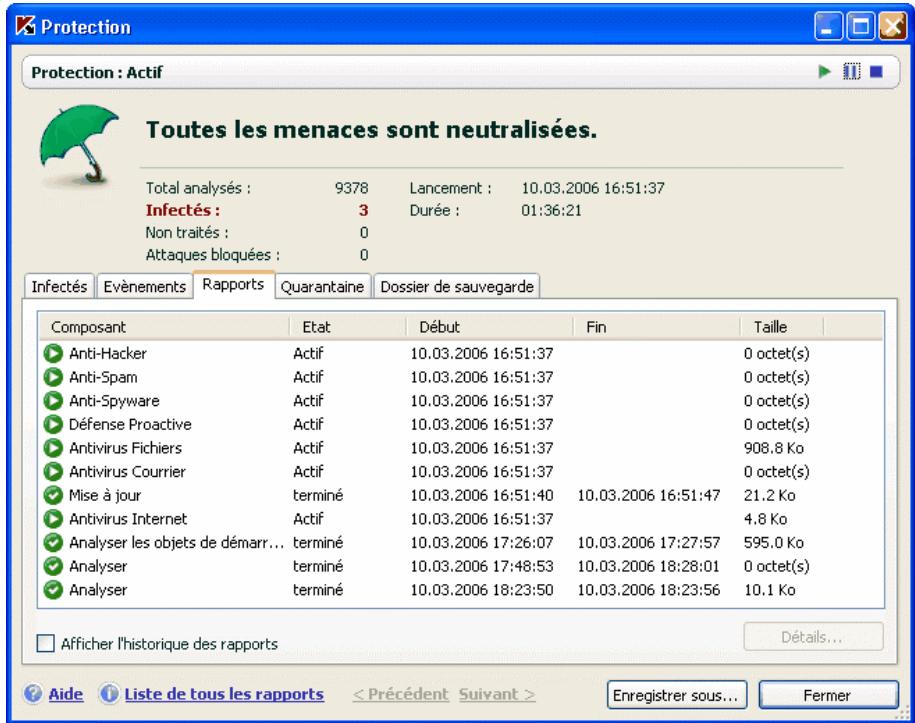Stop protection using the blue square icon

click(876, 71)
